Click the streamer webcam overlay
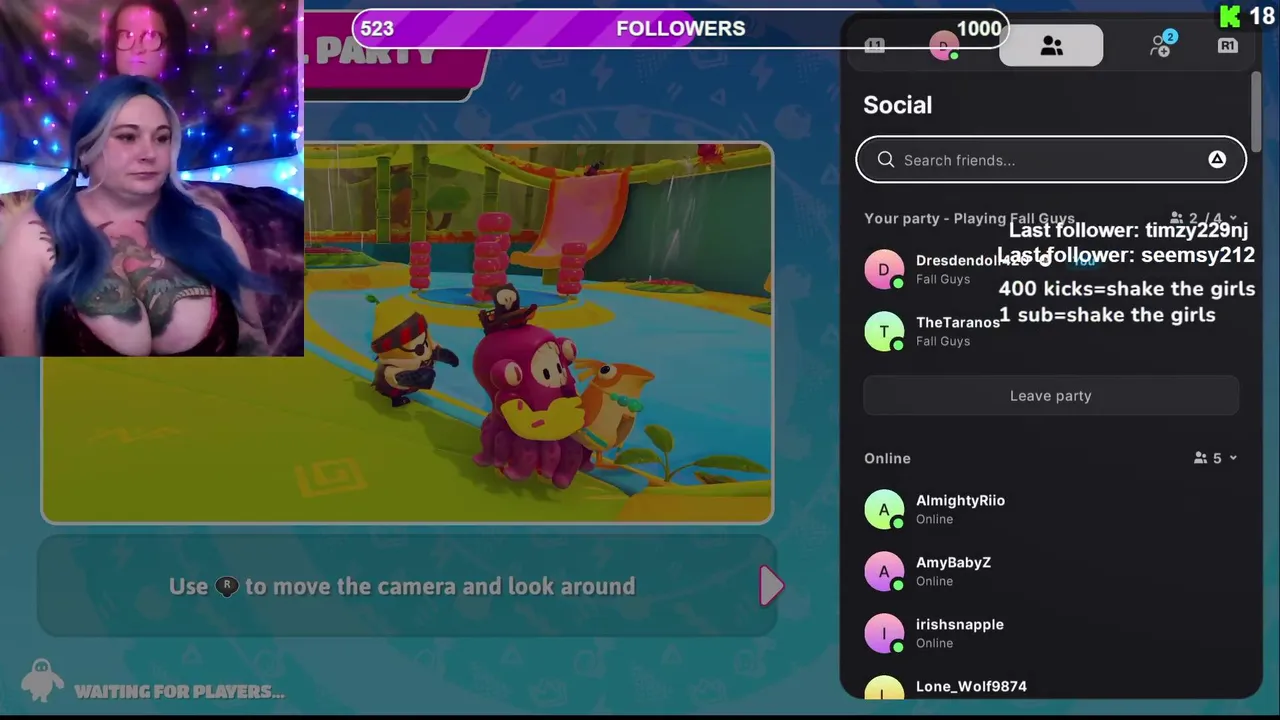Image resolution: width=1280 pixels, height=720 pixels. pyautogui.click(x=152, y=178)
